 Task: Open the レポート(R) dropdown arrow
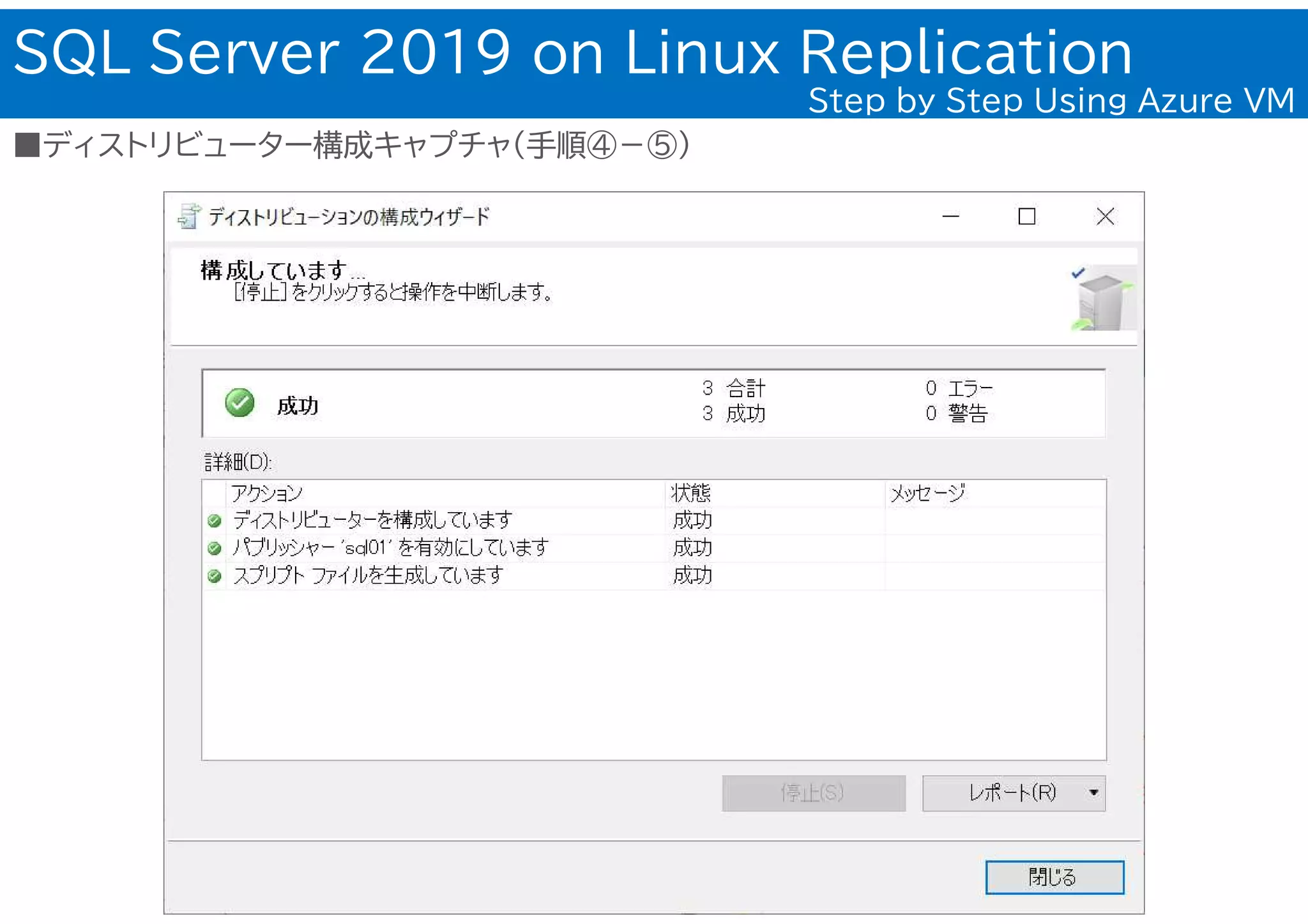1093,792
